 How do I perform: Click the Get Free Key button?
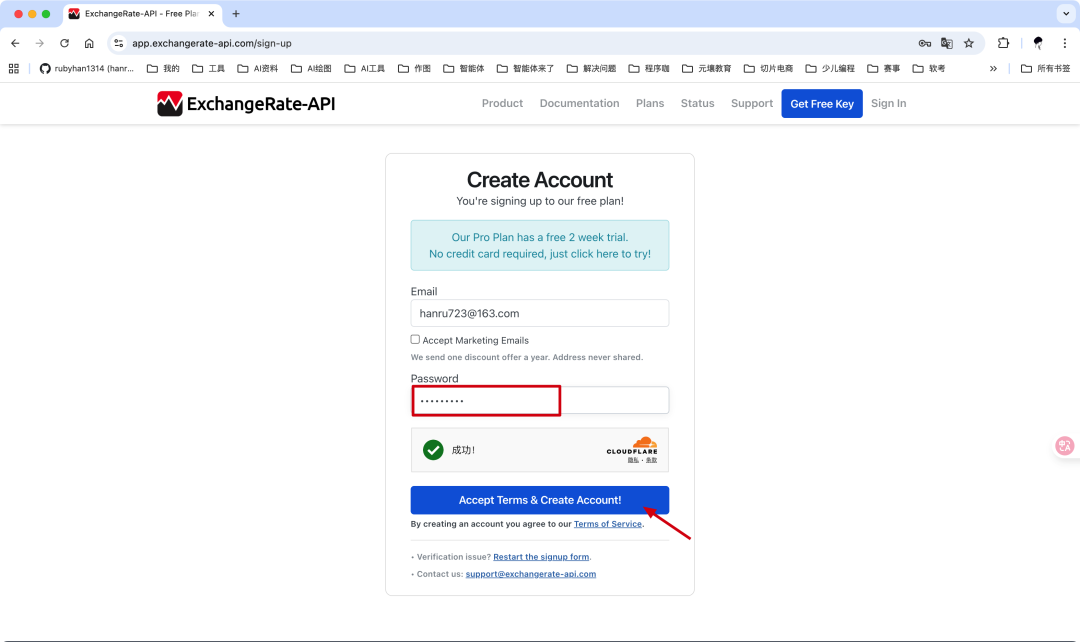pyautogui.click(x=822, y=103)
